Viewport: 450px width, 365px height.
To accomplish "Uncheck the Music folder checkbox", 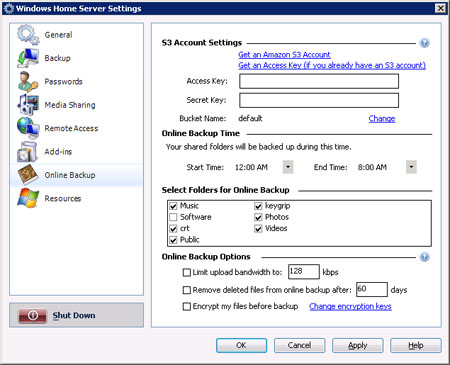I will (x=173, y=206).
